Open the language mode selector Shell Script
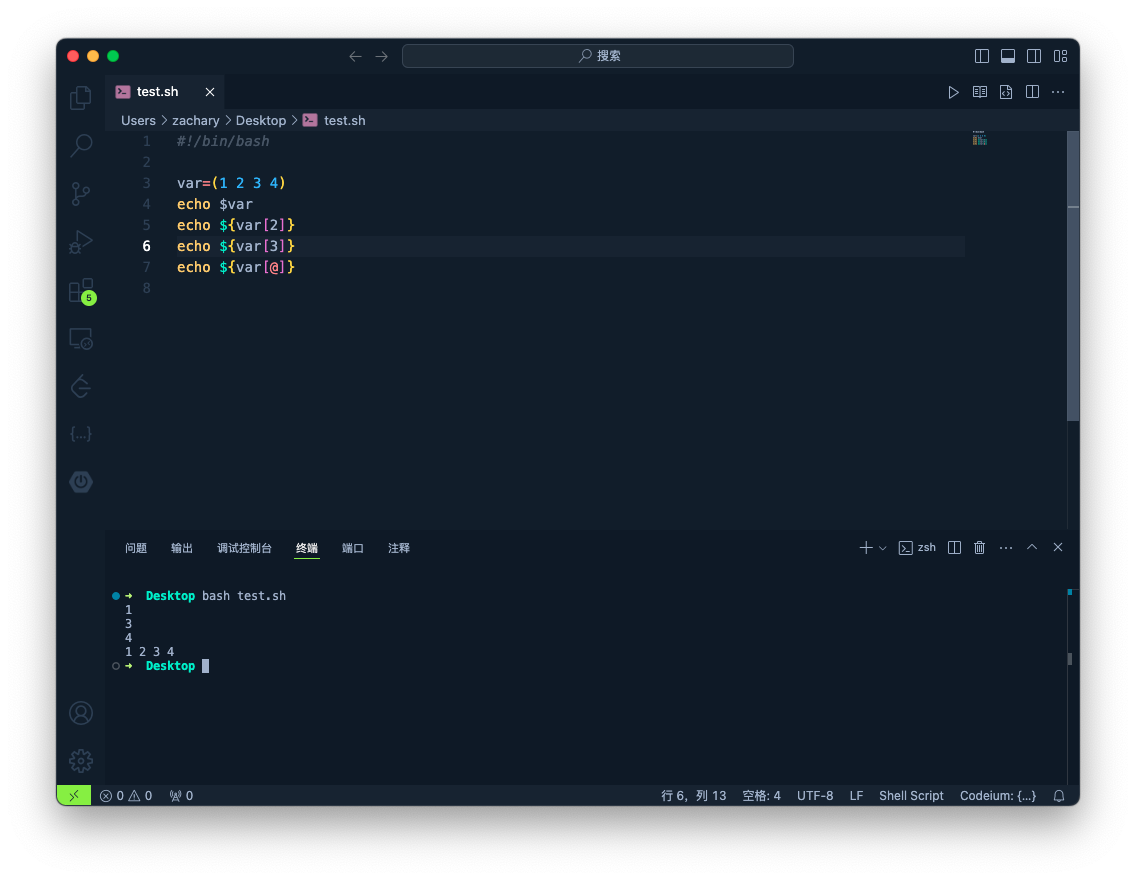1136x880 pixels. (x=911, y=795)
